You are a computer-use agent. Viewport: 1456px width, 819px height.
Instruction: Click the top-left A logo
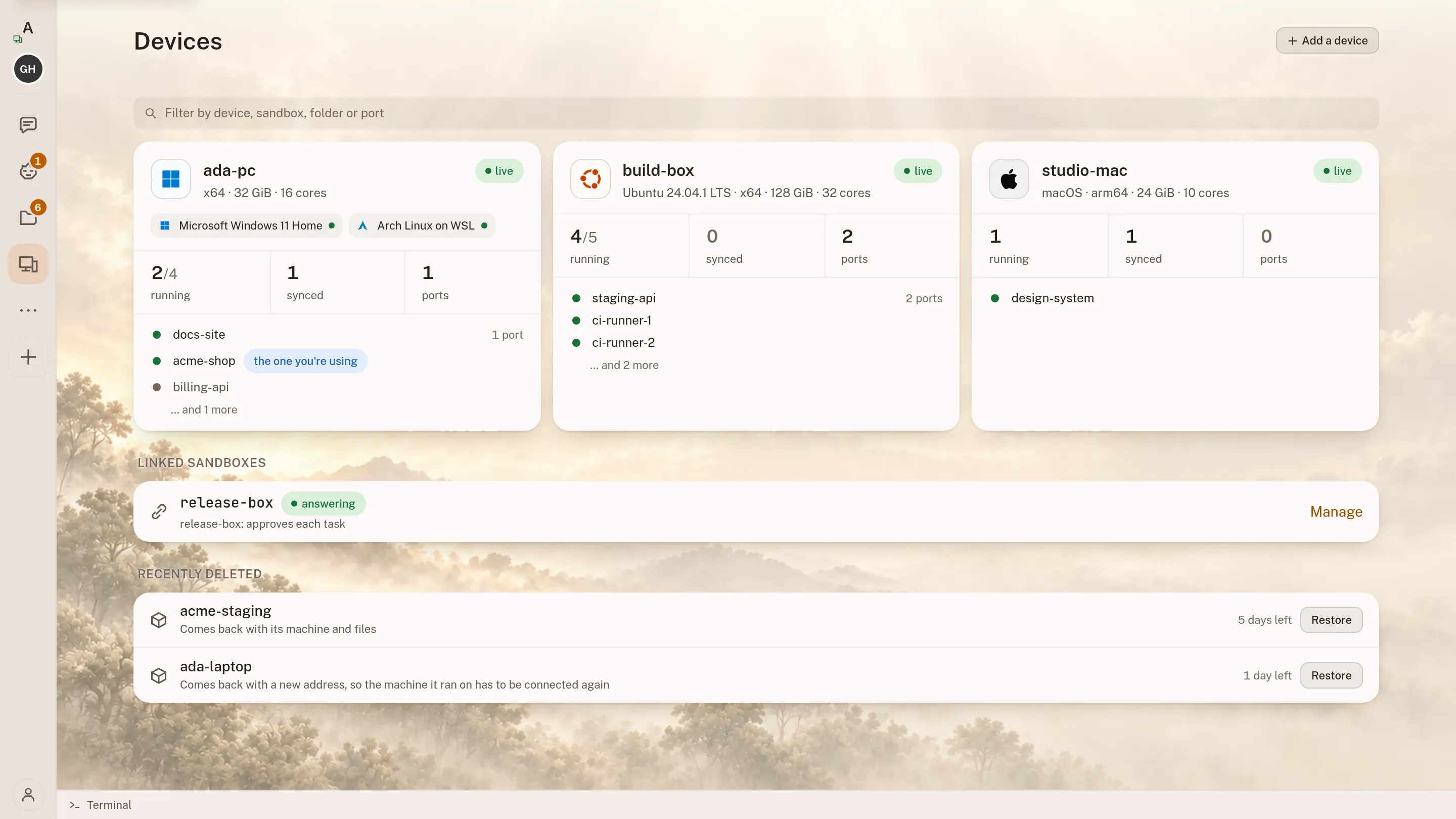point(28,28)
